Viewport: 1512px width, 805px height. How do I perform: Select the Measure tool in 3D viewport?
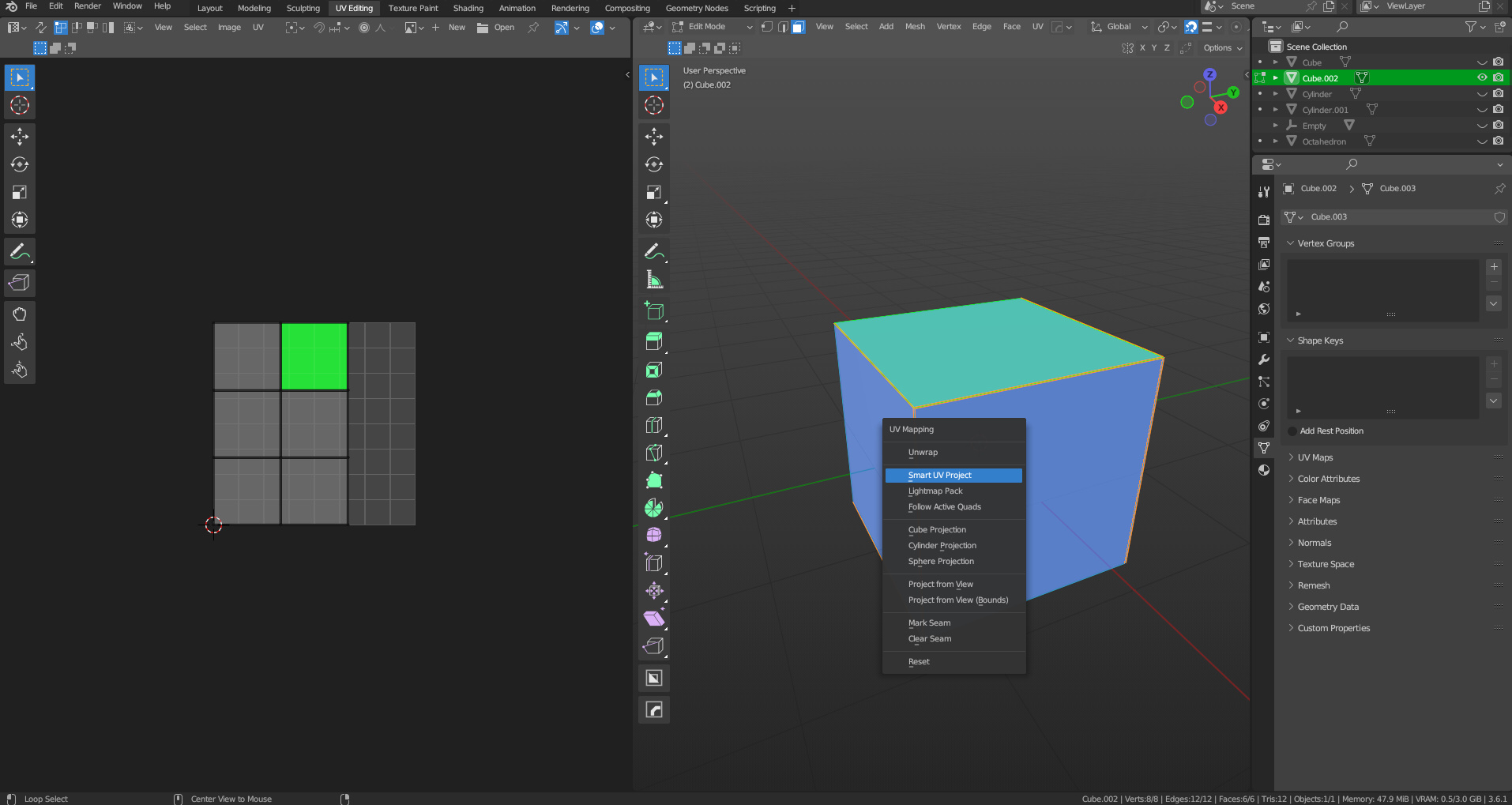(653, 280)
